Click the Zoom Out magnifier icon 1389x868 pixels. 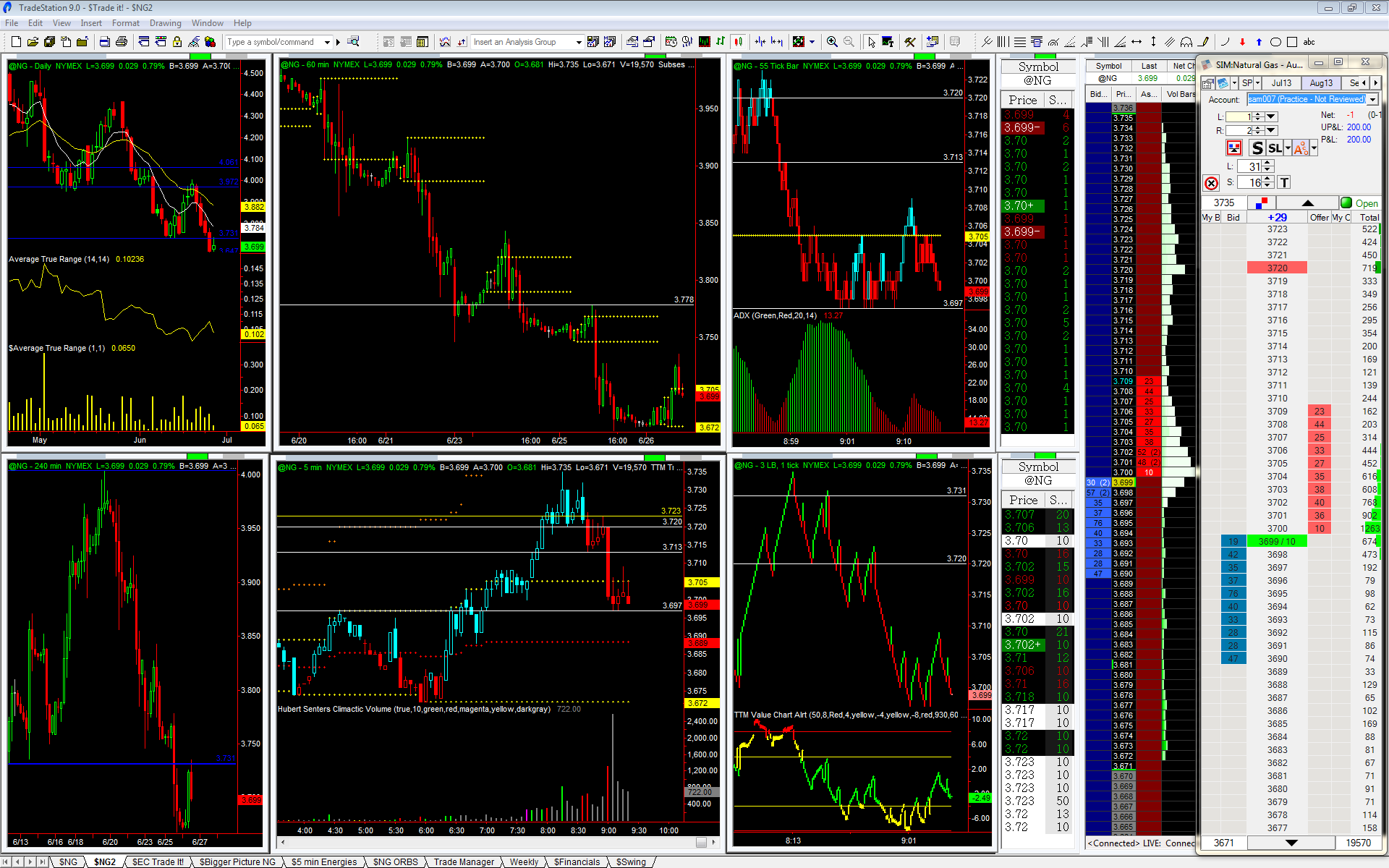849,42
